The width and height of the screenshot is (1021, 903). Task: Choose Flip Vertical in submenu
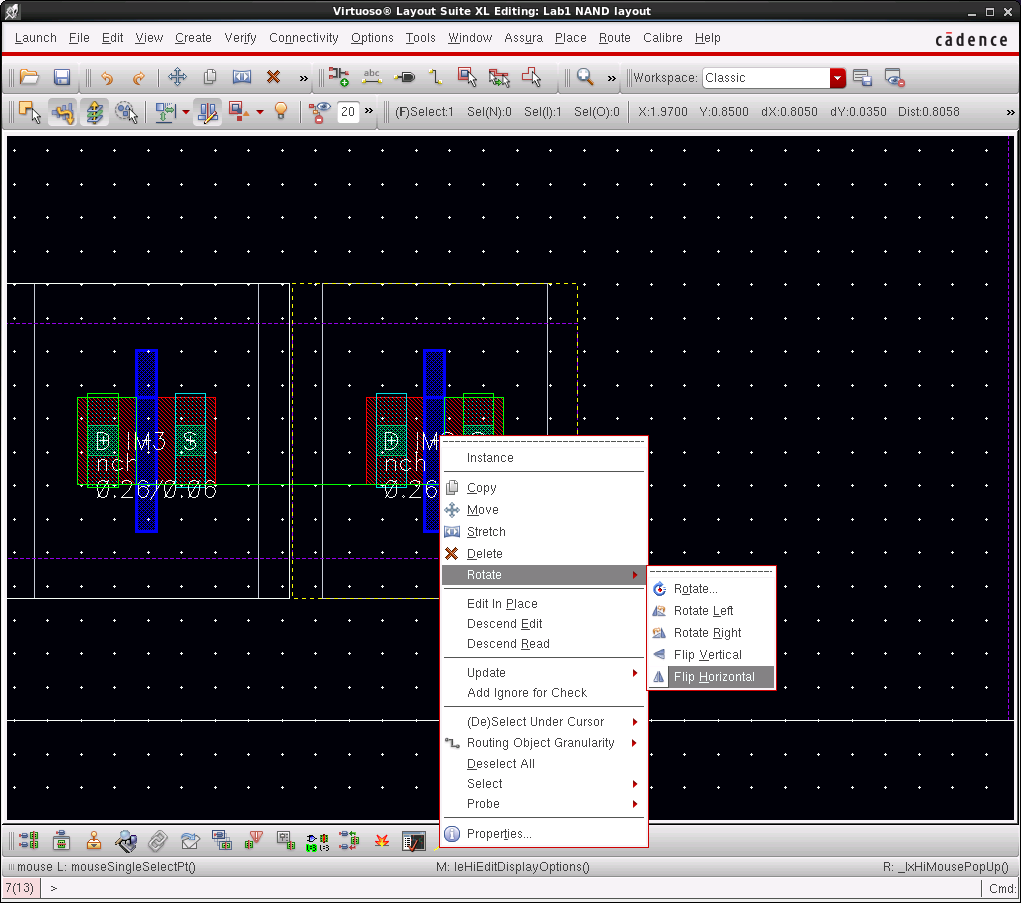(712, 655)
